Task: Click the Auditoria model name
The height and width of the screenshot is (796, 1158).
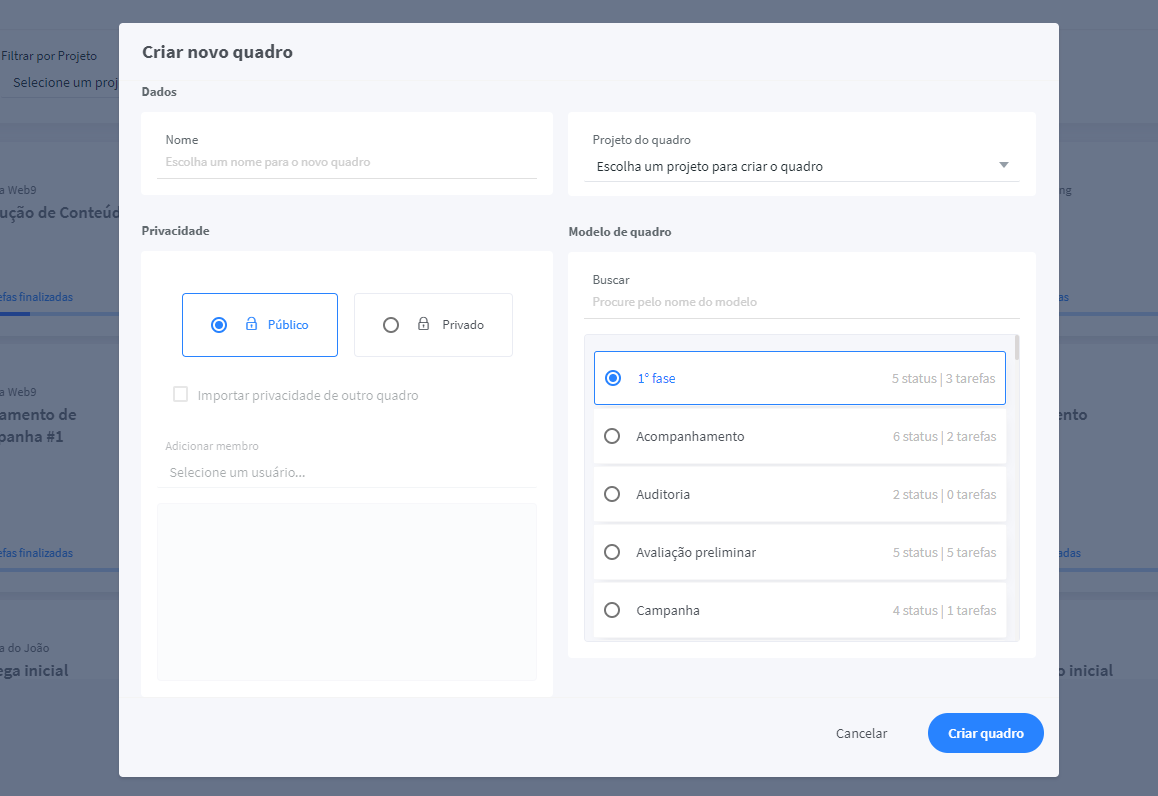Action: point(662,494)
